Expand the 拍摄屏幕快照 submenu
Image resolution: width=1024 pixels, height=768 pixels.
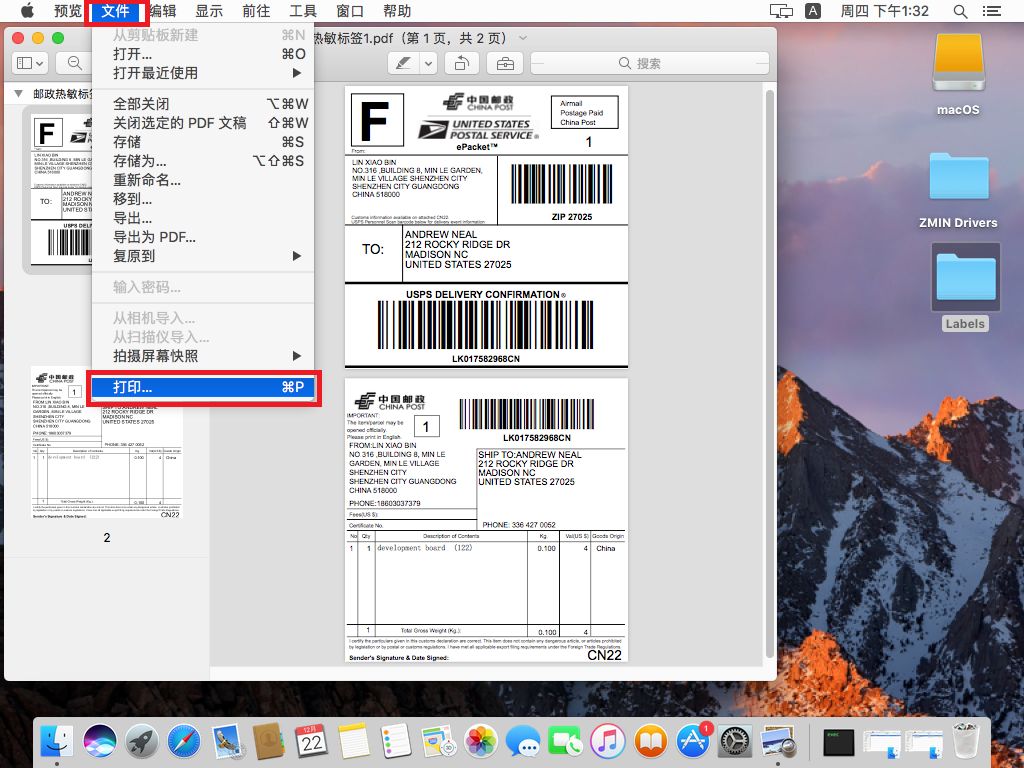(204, 356)
